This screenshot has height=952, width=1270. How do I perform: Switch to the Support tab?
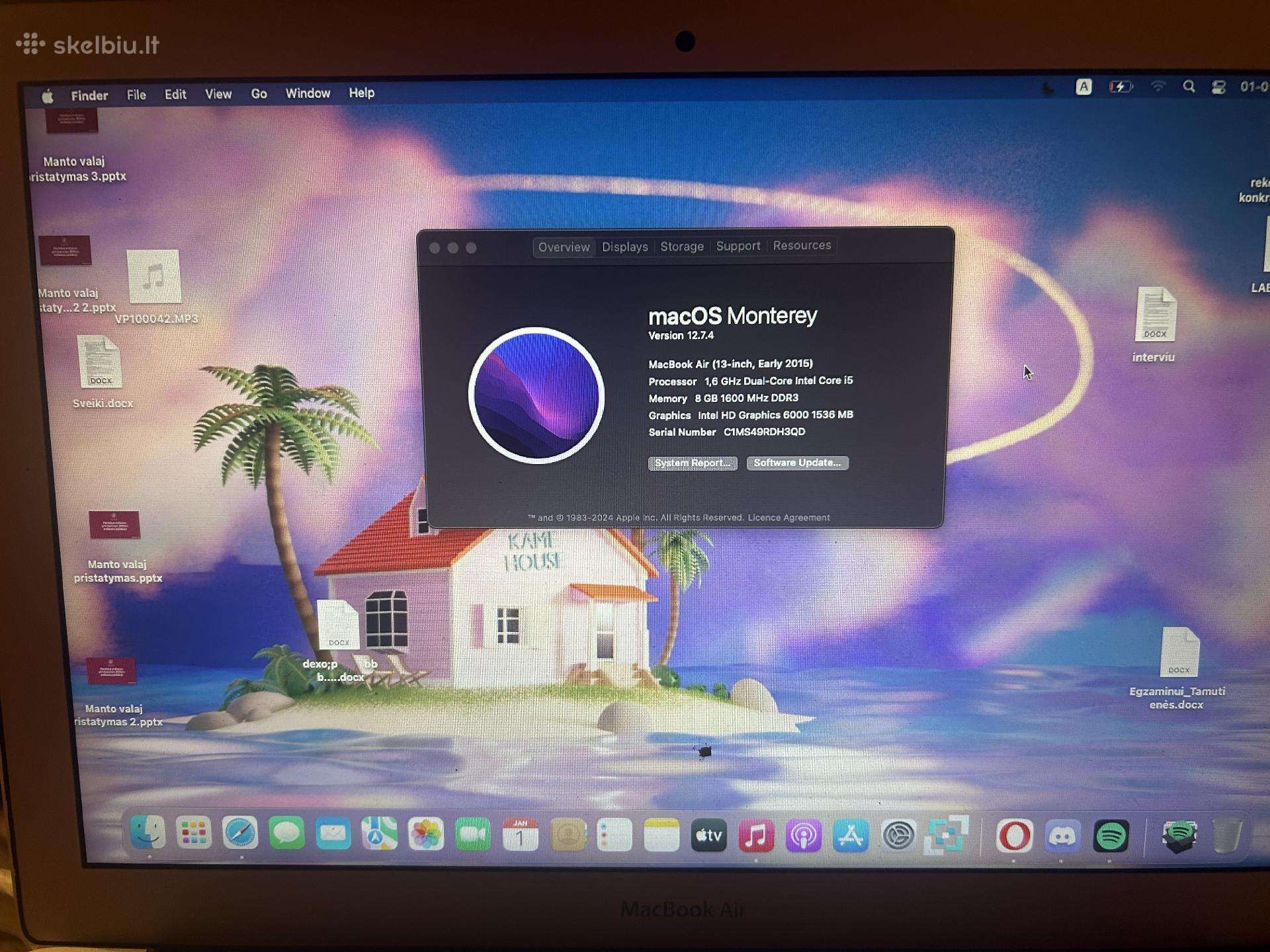[738, 246]
